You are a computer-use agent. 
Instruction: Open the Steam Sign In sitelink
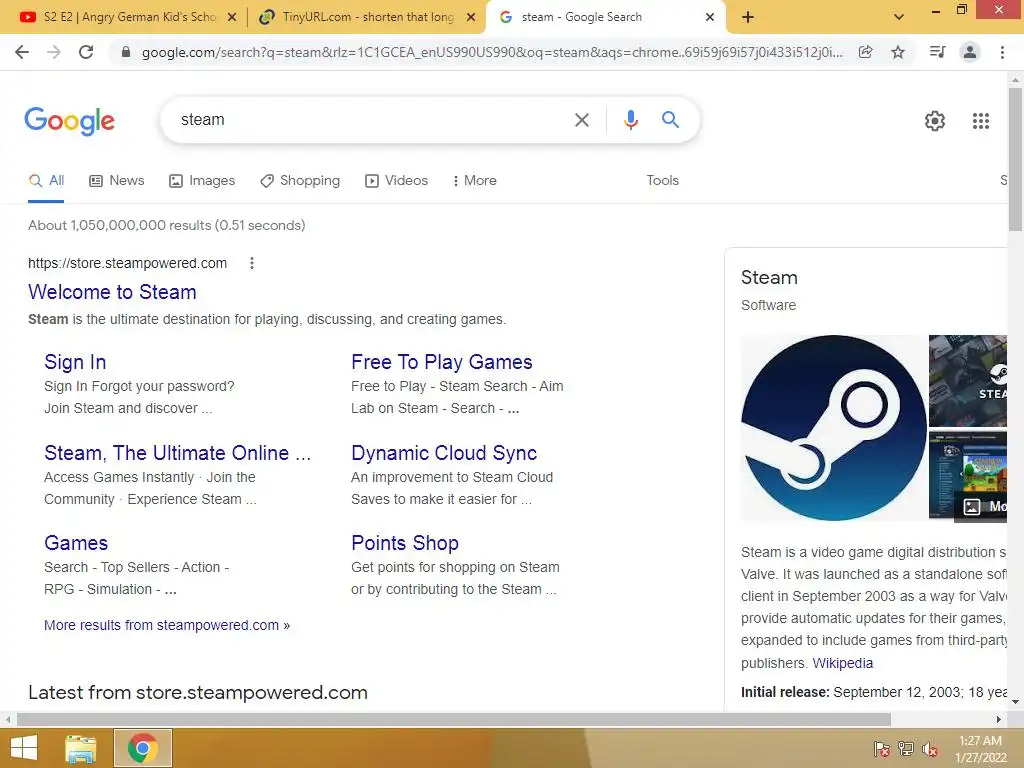pyautogui.click(x=75, y=362)
